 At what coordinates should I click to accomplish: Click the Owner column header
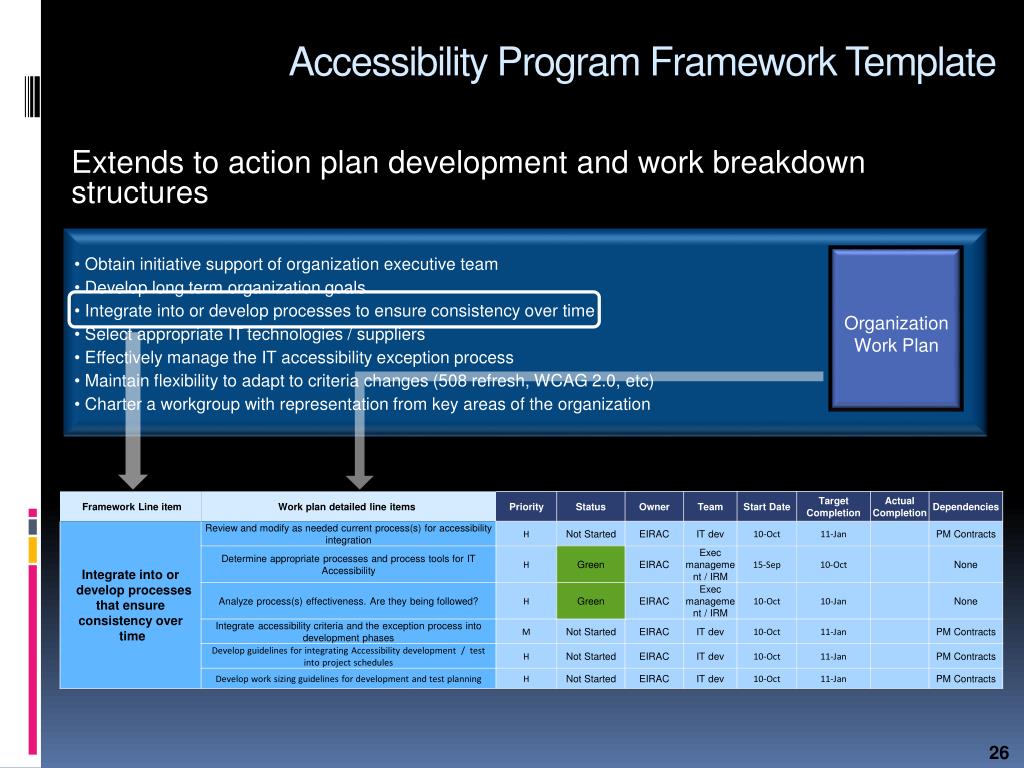point(654,507)
